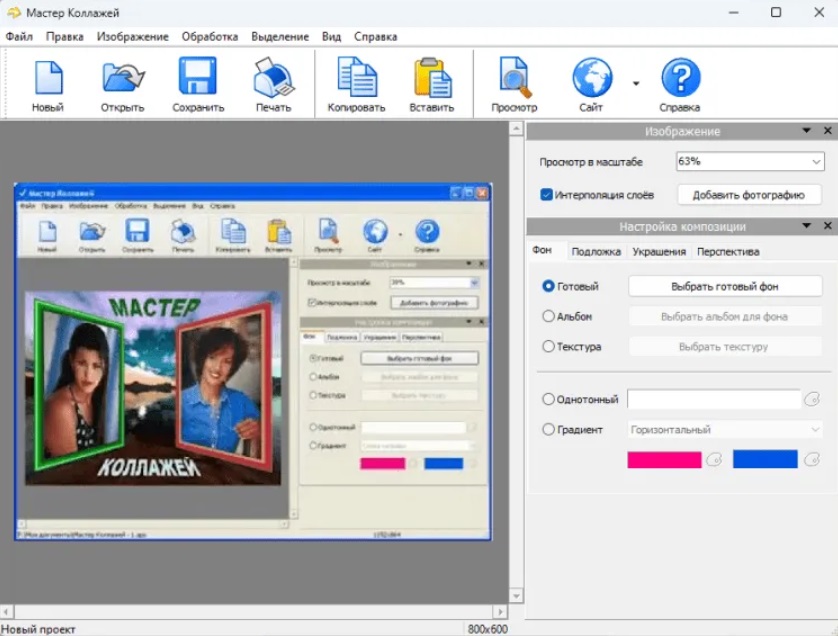The image size is (838, 636).
Task: Select the Градиент radio button
Action: (x=548, y=430)
